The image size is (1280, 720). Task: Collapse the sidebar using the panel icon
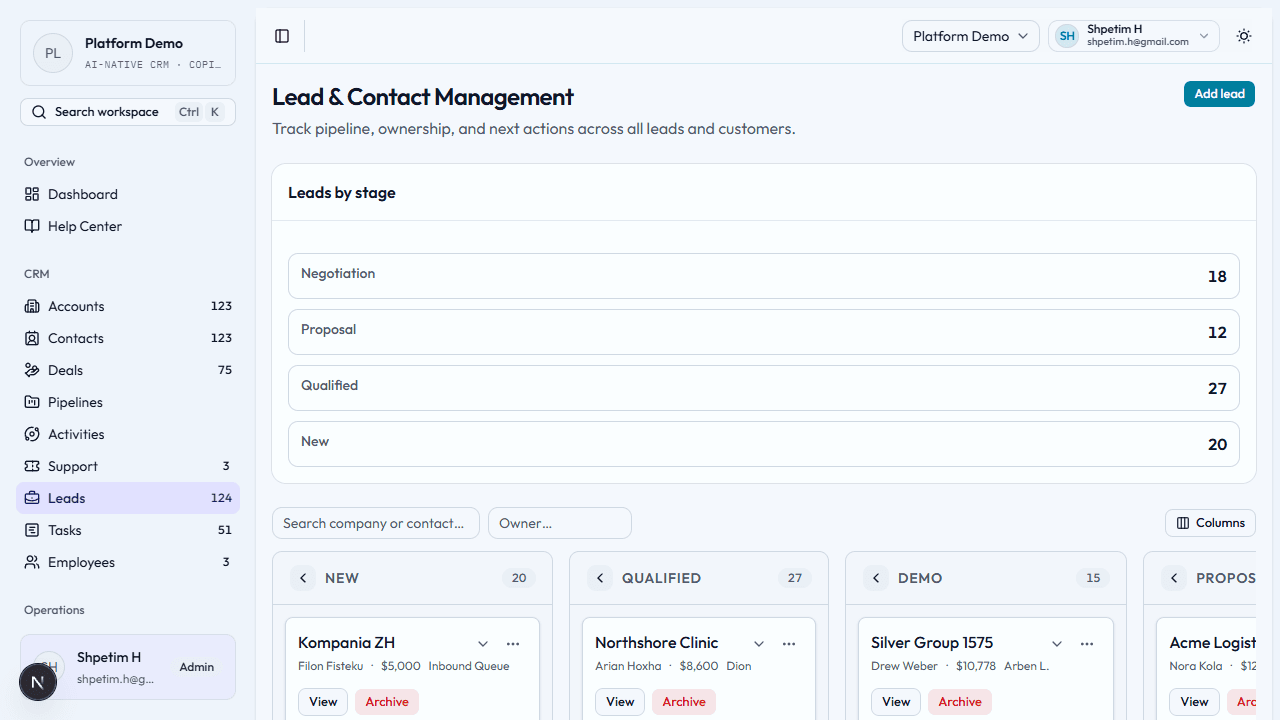(281, 36)
